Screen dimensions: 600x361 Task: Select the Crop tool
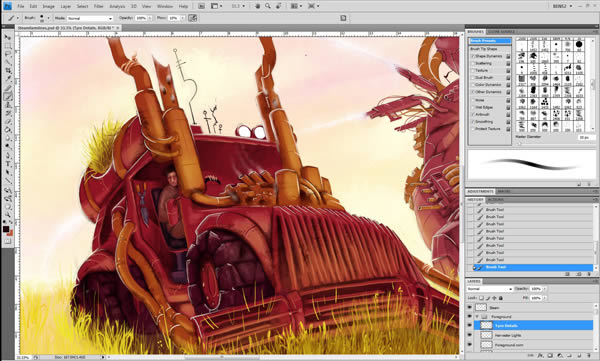click(8, 71)
